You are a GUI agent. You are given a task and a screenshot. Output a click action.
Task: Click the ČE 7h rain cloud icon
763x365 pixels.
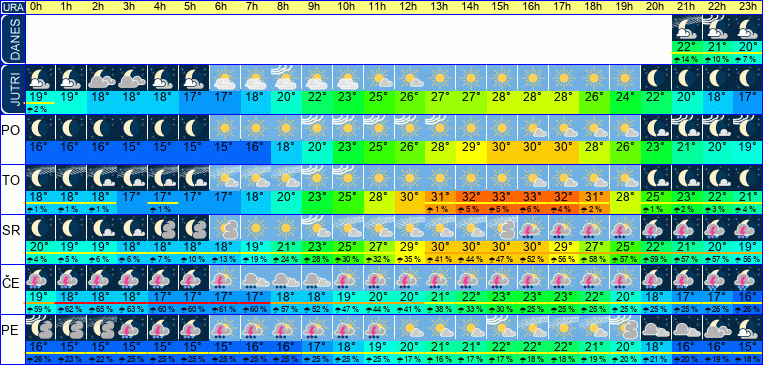tap(255, 278)
